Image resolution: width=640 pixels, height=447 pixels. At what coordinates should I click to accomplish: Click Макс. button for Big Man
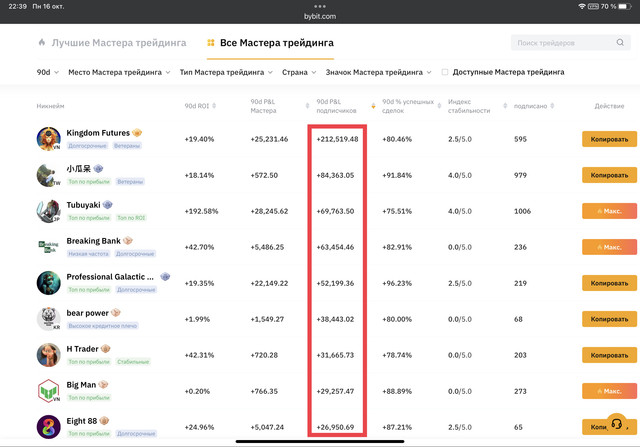(609, 391)
